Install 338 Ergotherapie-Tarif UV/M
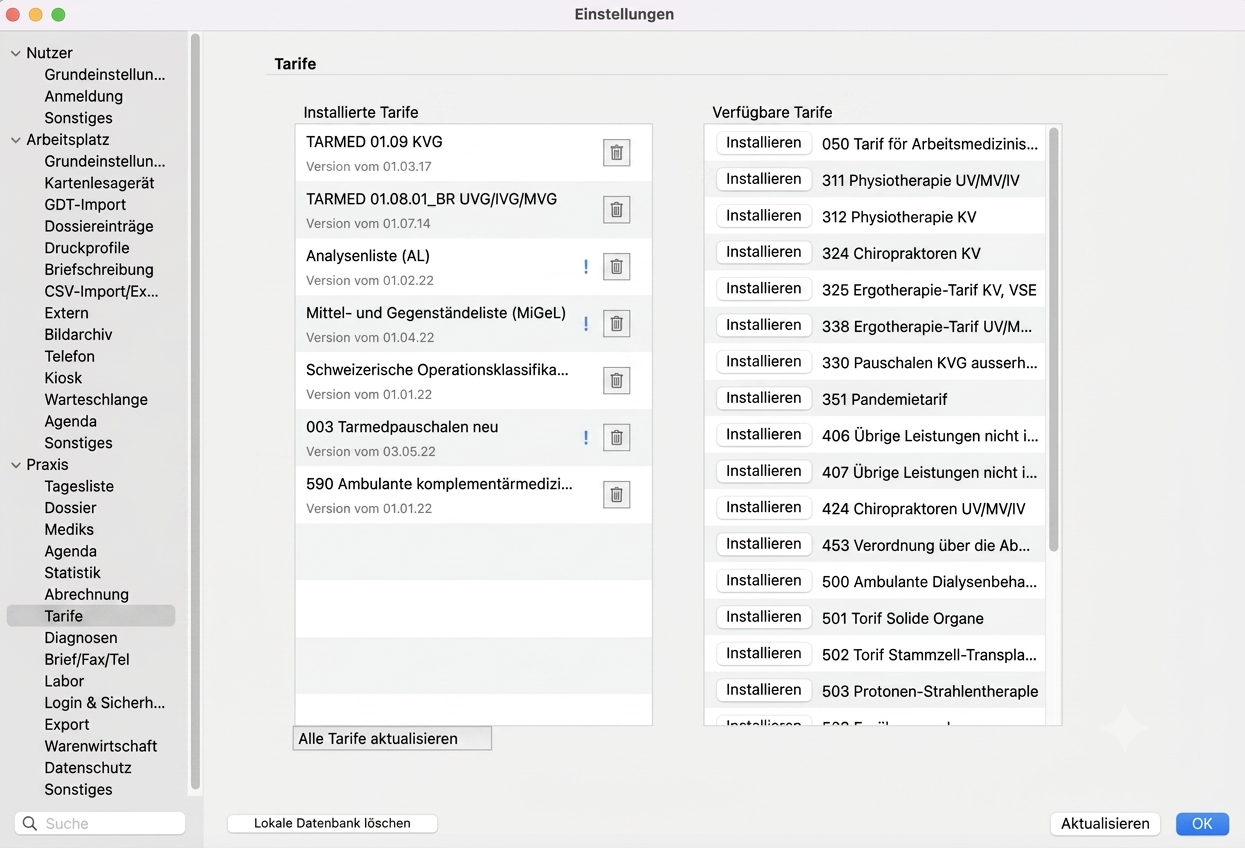The height and width of the screenshot is (848, 1245). [764, 325]
